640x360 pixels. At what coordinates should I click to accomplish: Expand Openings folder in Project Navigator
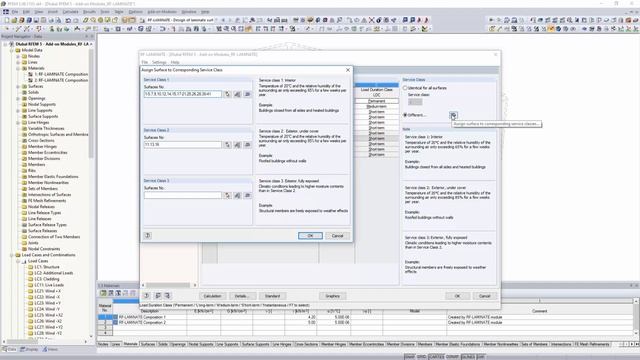pos(18,98)
